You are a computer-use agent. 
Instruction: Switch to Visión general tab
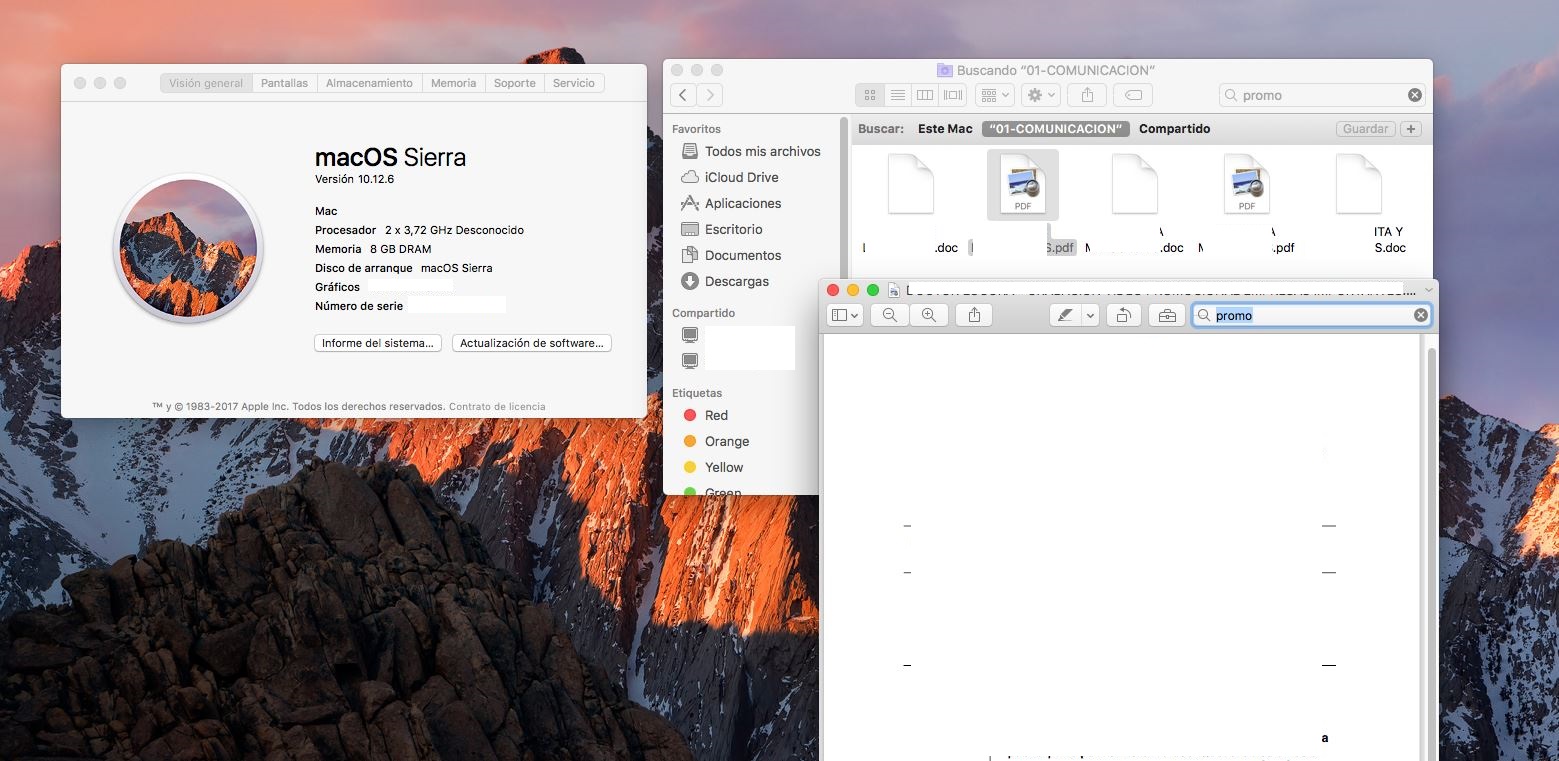(x=206, y=83)
